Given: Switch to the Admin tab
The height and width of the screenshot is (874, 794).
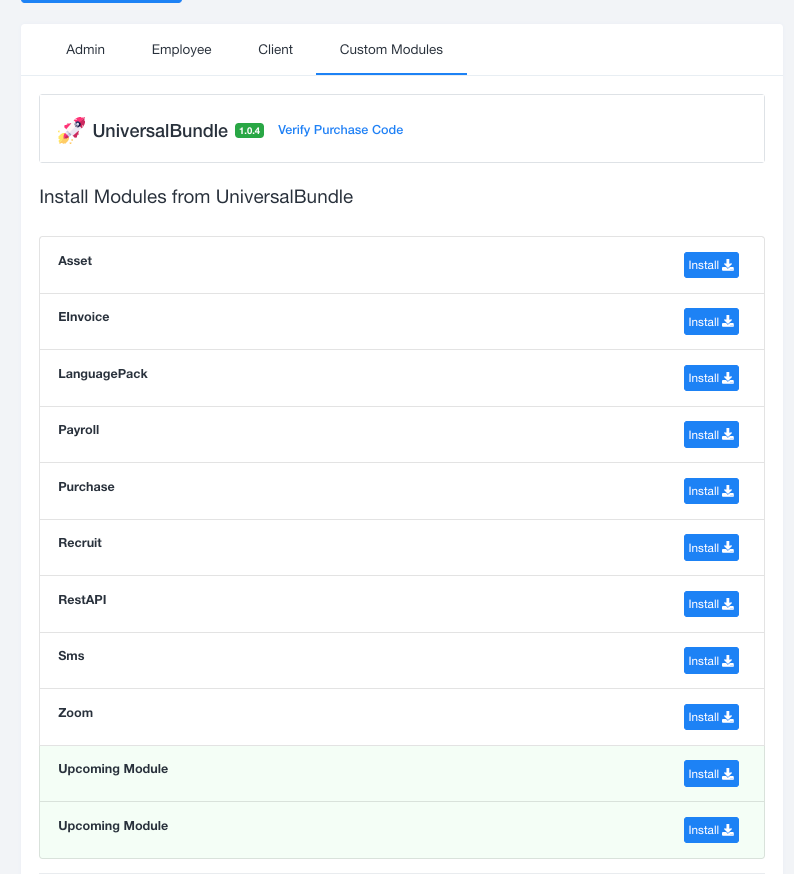Looking at the screenshot, I should coord(85,49).
